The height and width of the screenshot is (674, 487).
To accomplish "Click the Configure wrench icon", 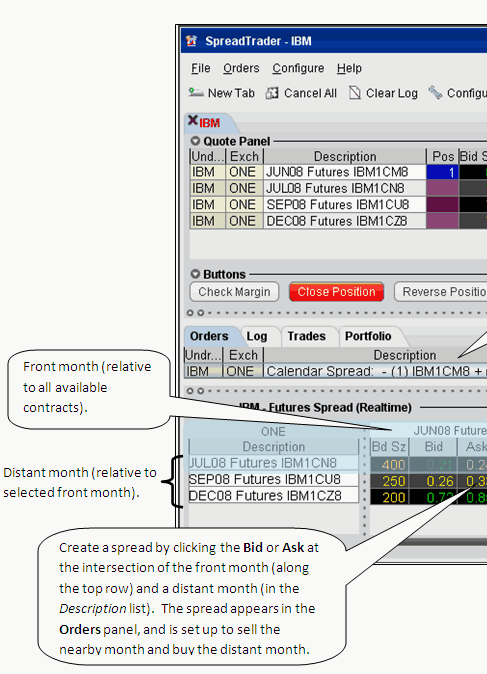I will [435, 92].
